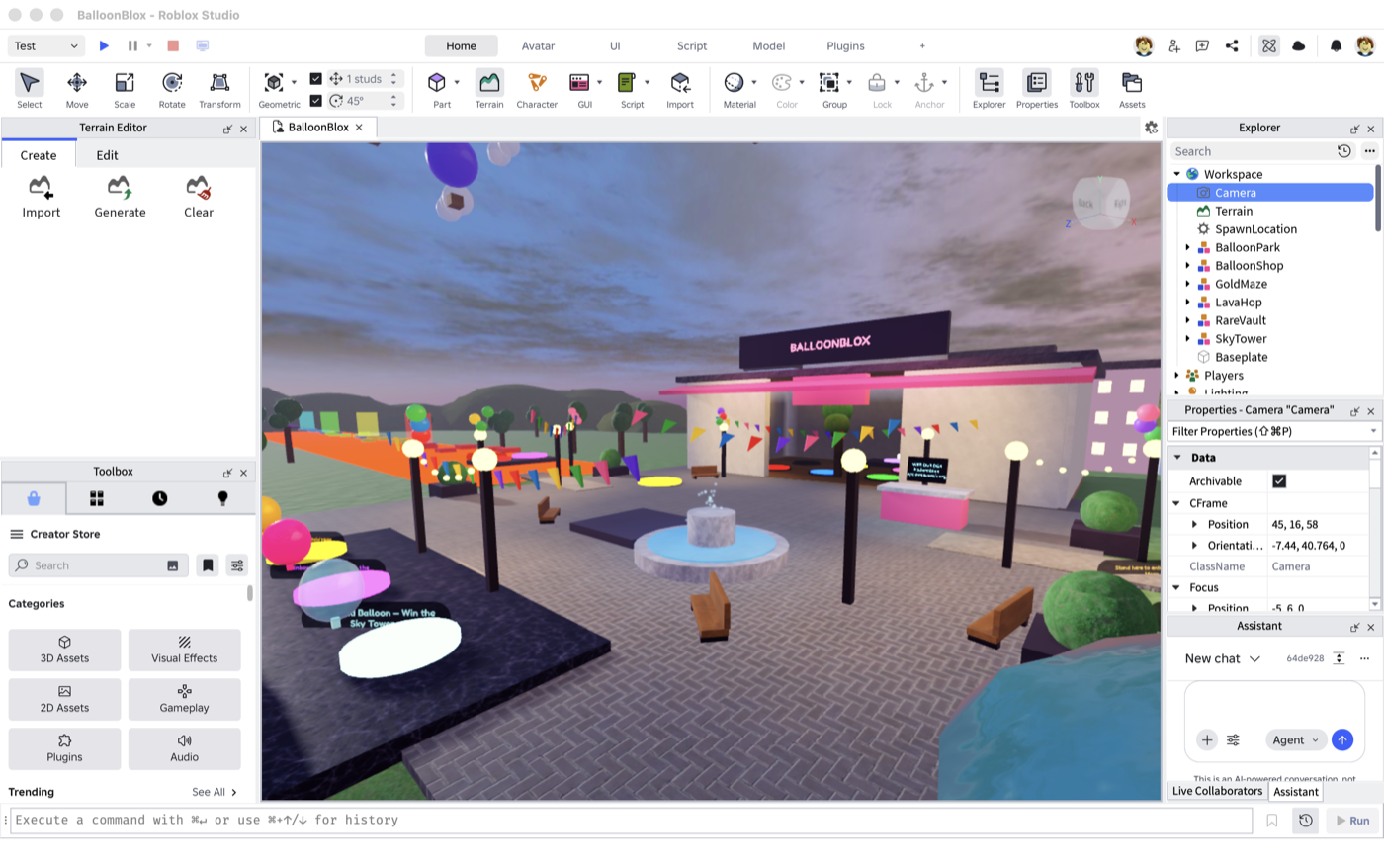Activate the Rotate tool
Image resolution: width=1384 pixels, height=868 pixels.
[172, 89]
